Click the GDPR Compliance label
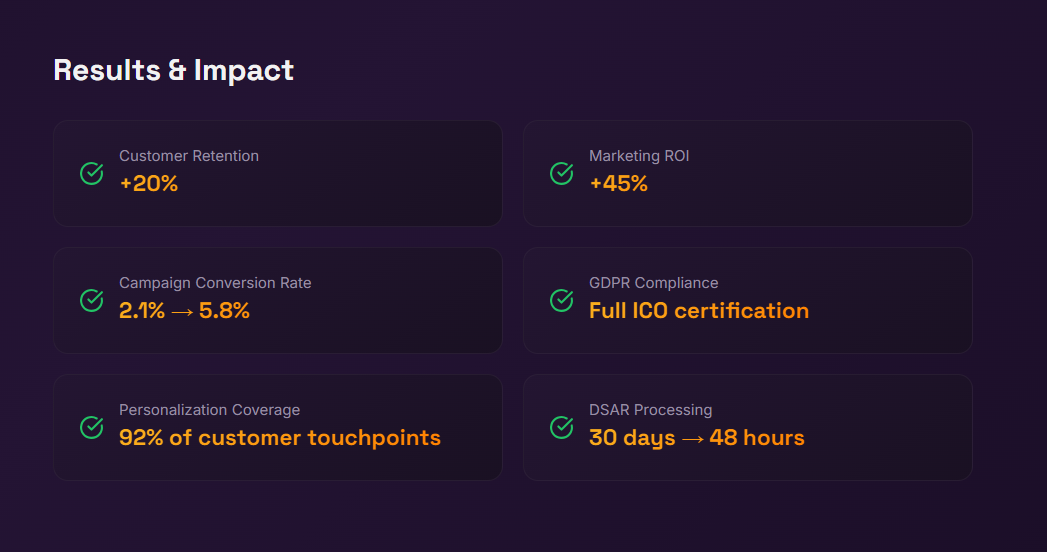This screenshot has height=552, width=1047. pyautogui.click(x=653, y=283)
